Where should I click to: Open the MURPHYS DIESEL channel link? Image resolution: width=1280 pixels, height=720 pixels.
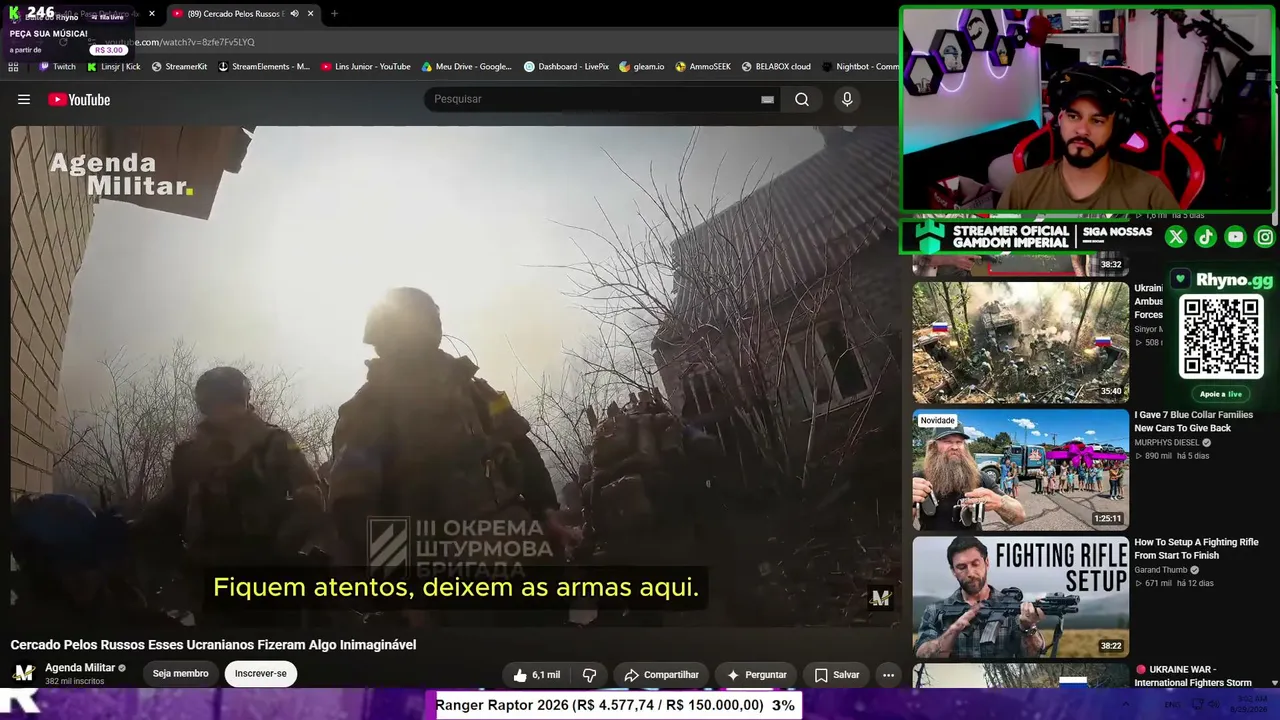click(x=1167, y=443)
